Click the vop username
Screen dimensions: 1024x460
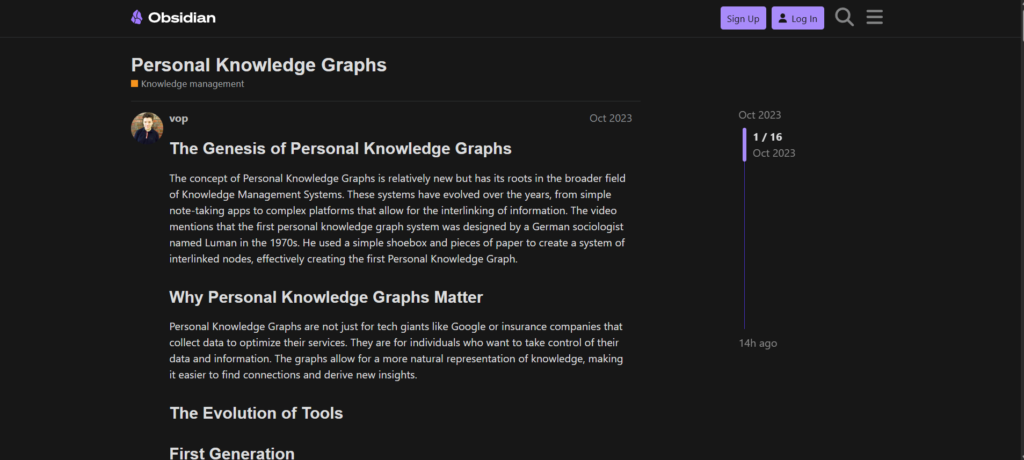(x=178, y=118)
